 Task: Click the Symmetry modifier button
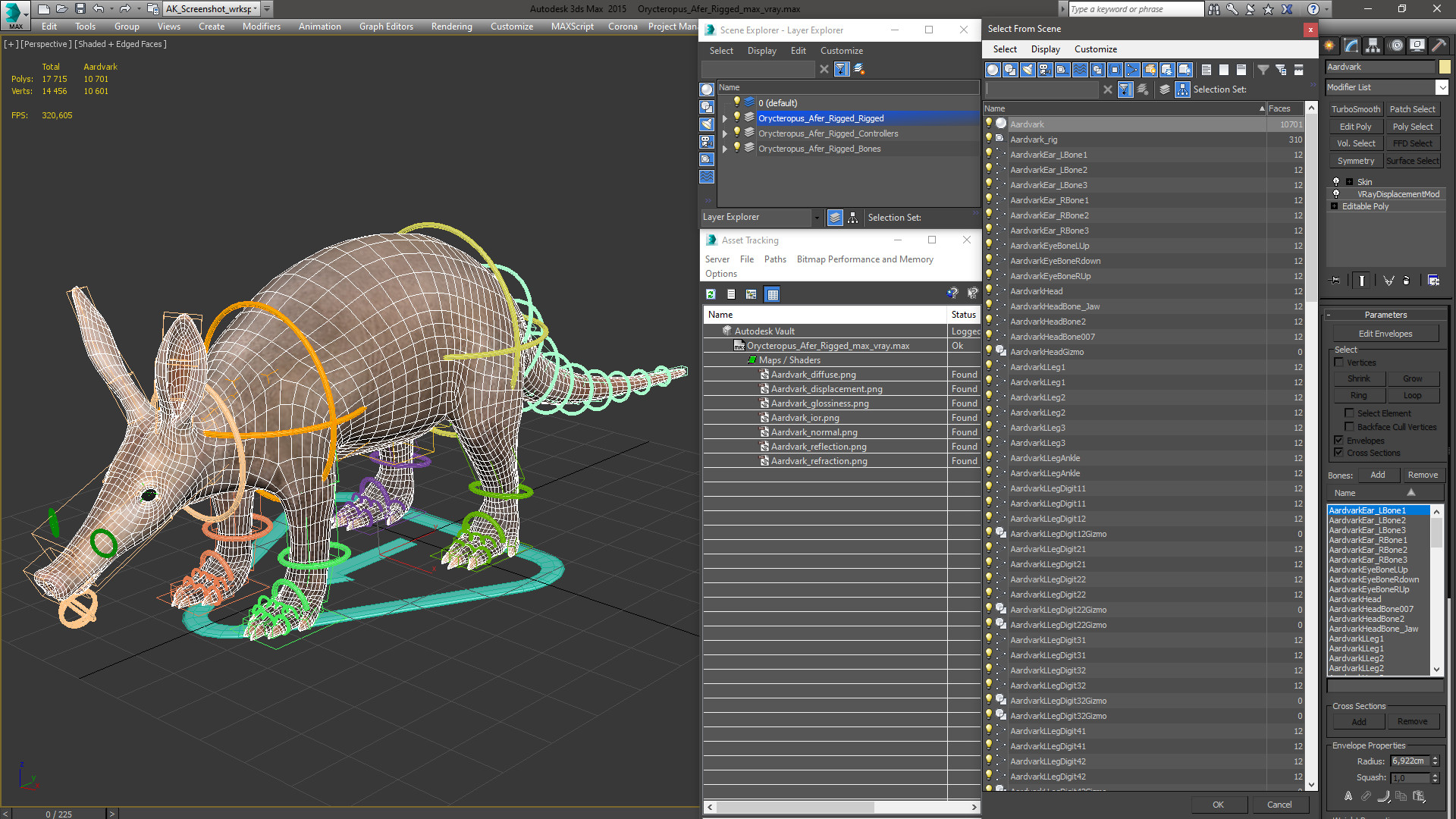pyautogui.click(x=1355, y=161)
